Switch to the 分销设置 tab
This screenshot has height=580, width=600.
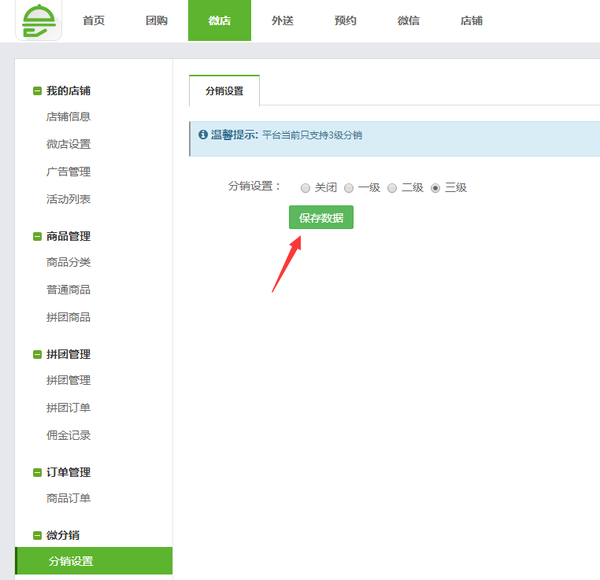click(x=224, y=91)
